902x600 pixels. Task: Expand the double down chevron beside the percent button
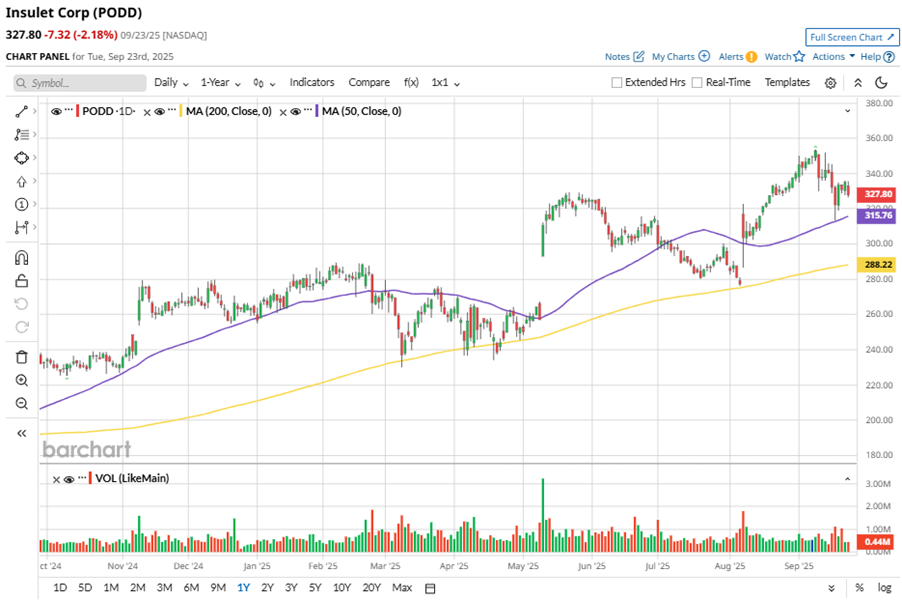point(831,588)
